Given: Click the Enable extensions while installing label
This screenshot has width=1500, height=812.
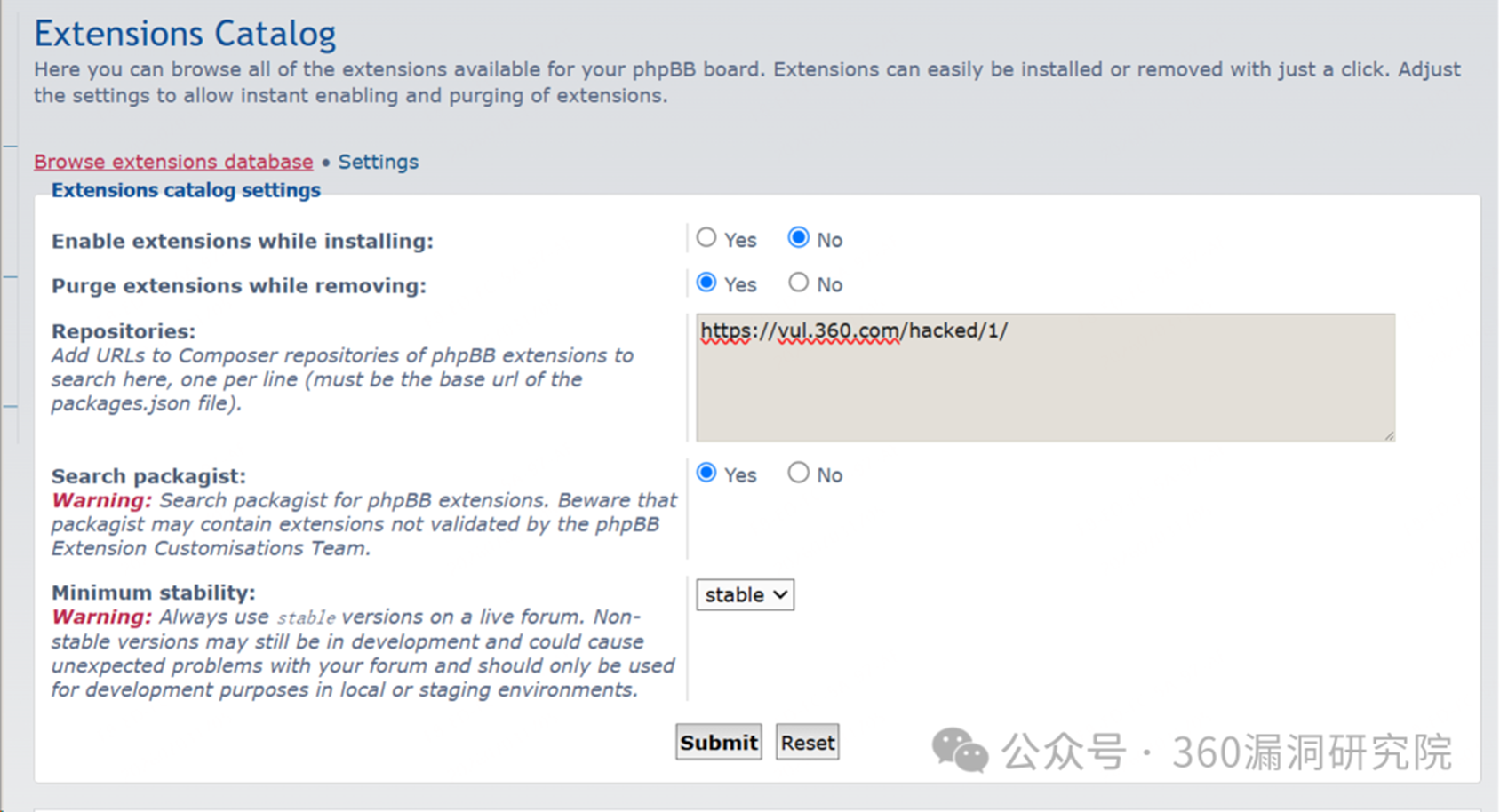Looking at the screenshot, I should point(243,241).
